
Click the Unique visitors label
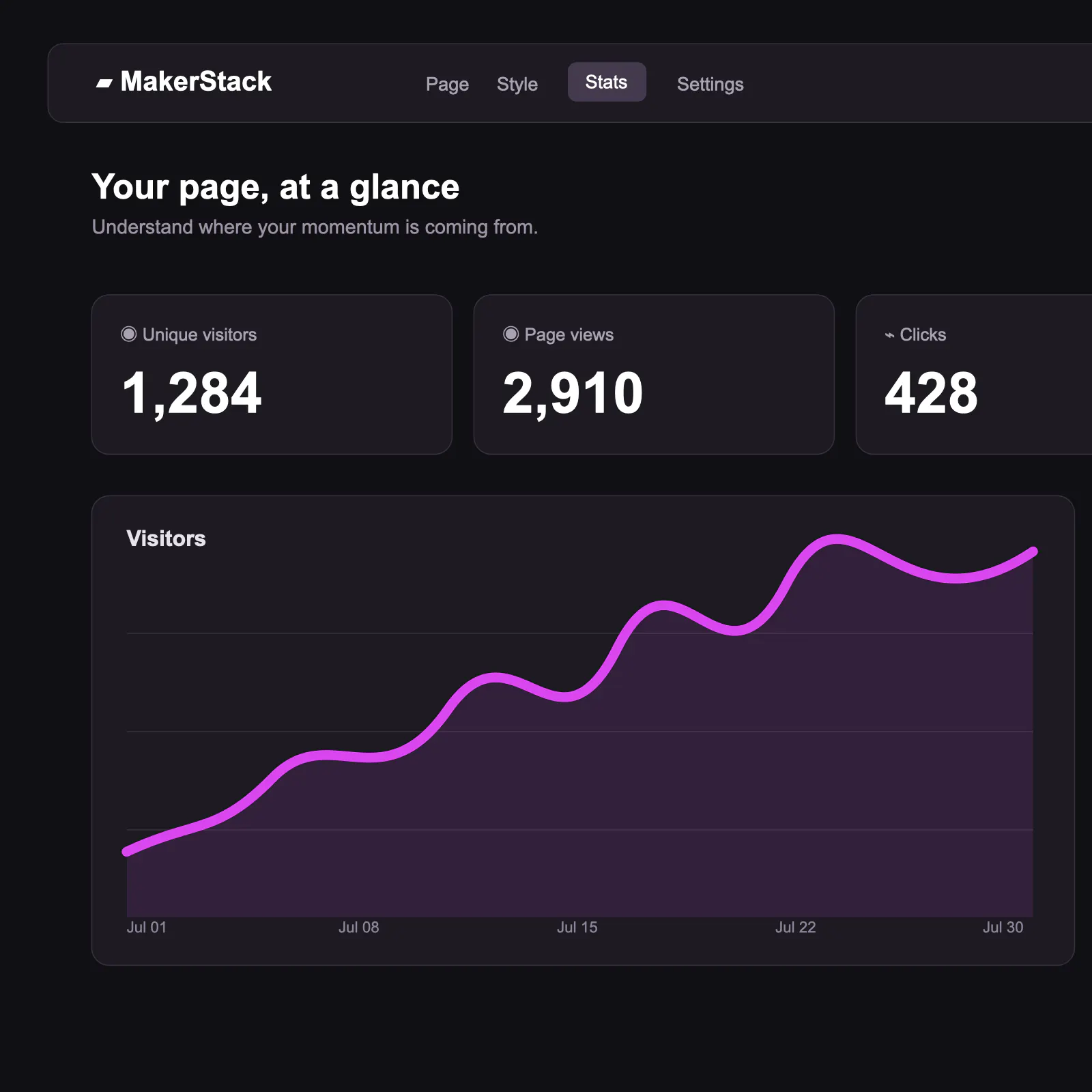pyautogui.click(x=199, y=334)
